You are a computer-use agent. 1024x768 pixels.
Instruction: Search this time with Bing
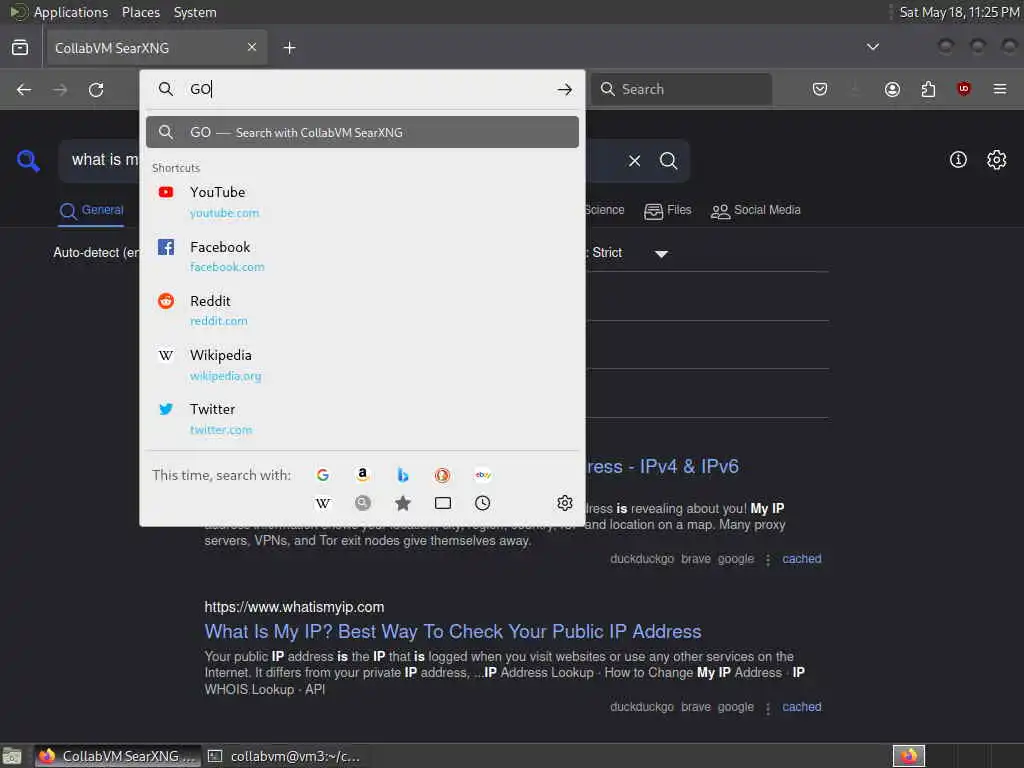pos(402,475)
